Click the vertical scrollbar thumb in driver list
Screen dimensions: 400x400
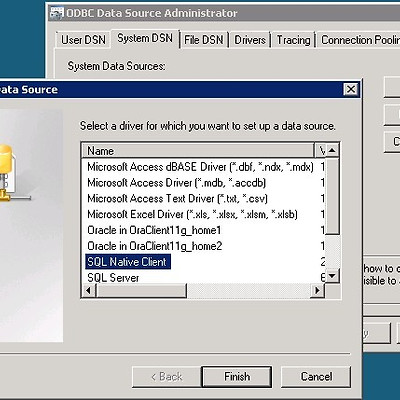click(x=332, y=196)
